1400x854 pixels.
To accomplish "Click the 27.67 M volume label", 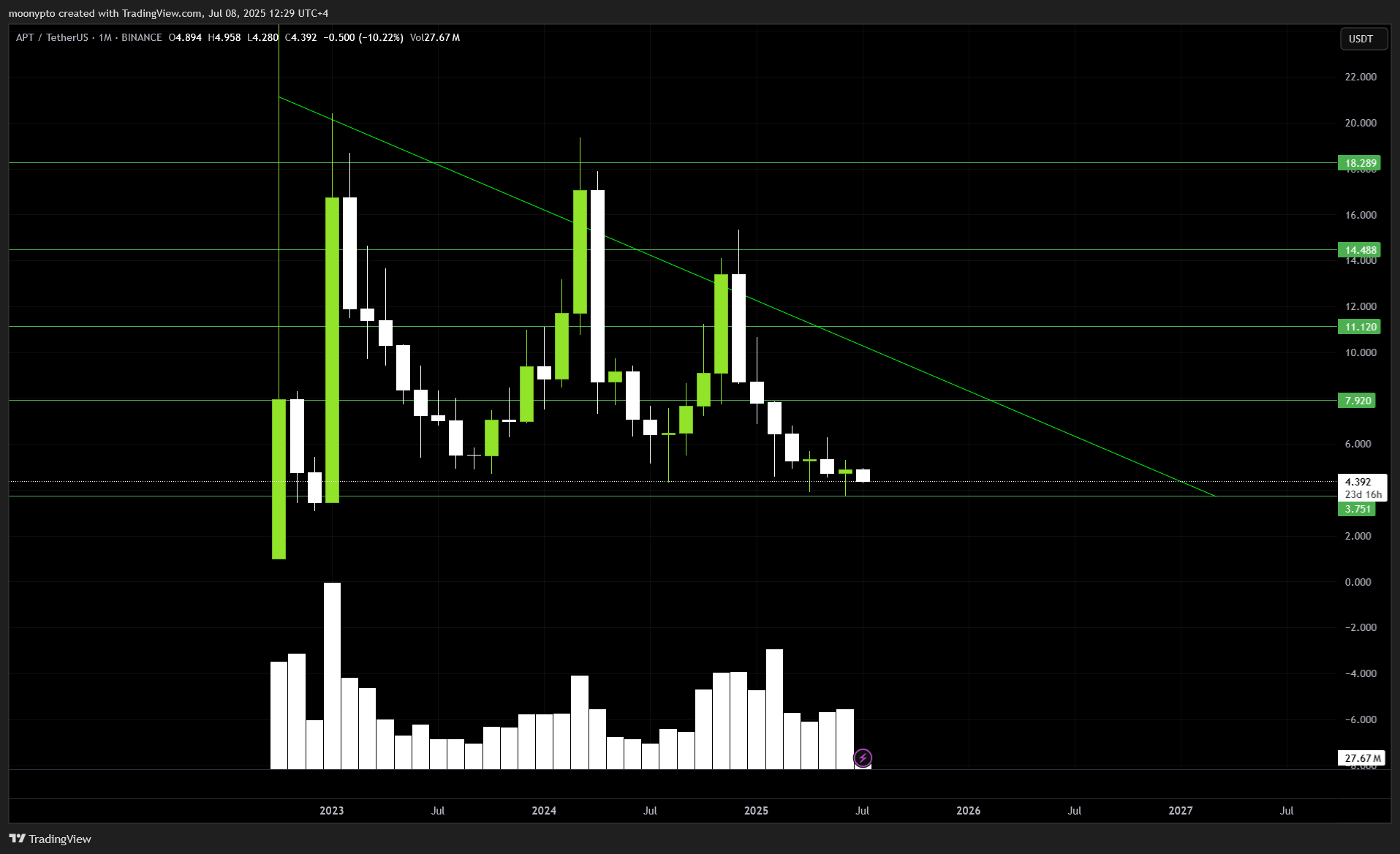I will (x=1362, y=758).
